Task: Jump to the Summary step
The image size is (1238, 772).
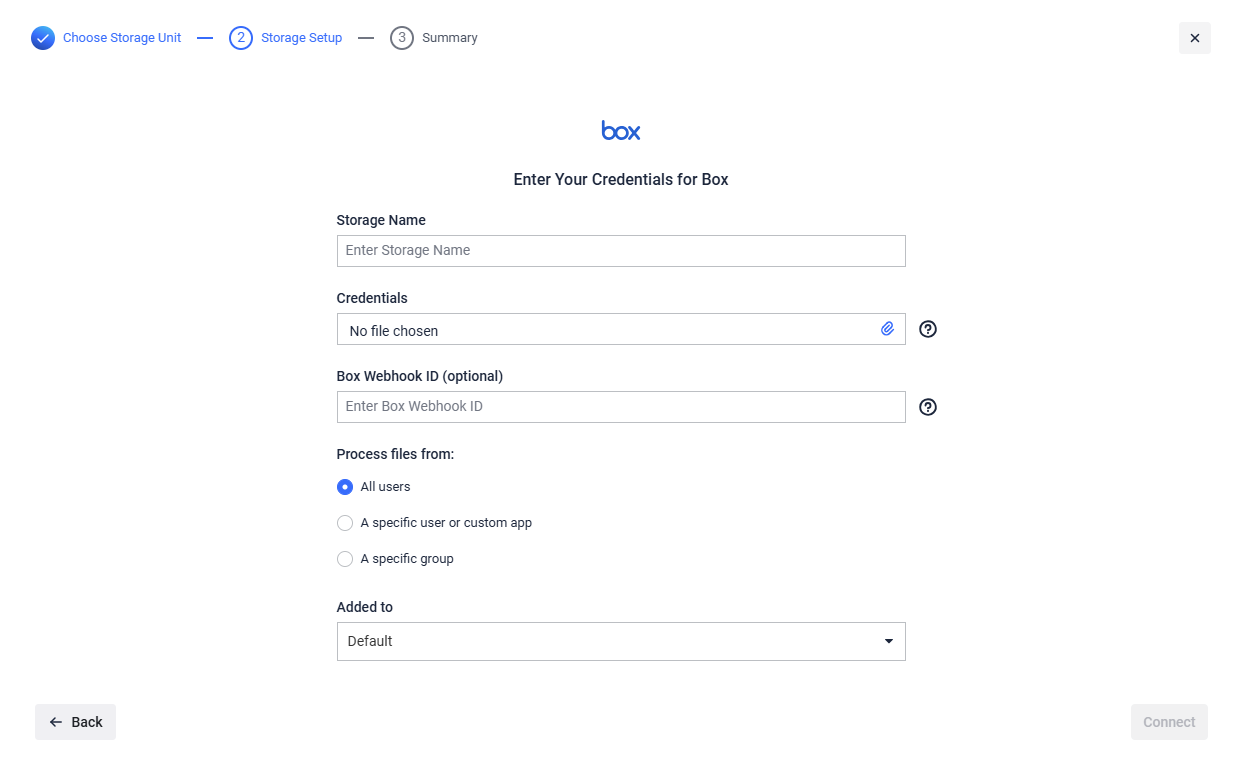Action: [x=450, y=38]
